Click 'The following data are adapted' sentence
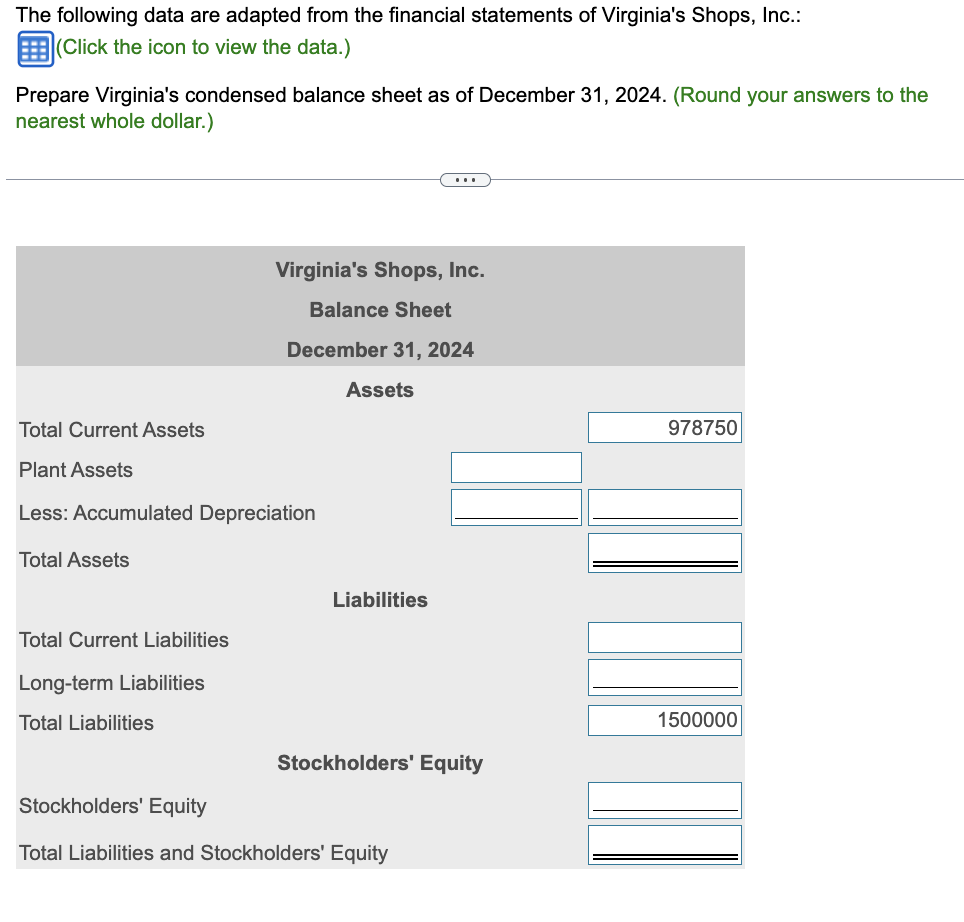Viewport: 964px width, 922px height. pyautogui.click(x=408, y=15)
